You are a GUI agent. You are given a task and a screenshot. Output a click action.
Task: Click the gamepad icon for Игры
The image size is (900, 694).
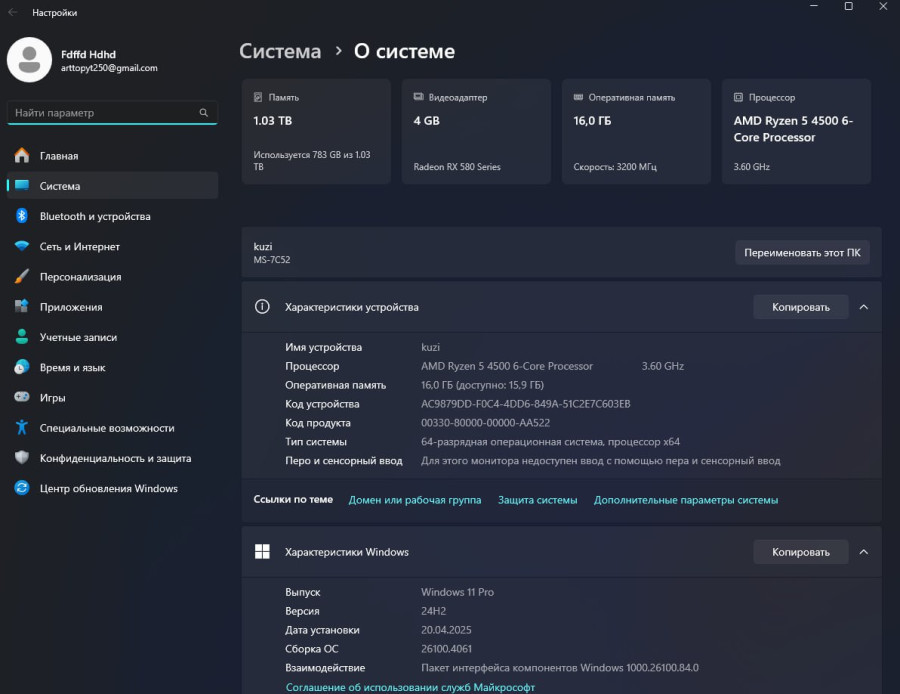pyautogui.click(x=22, y=397)
